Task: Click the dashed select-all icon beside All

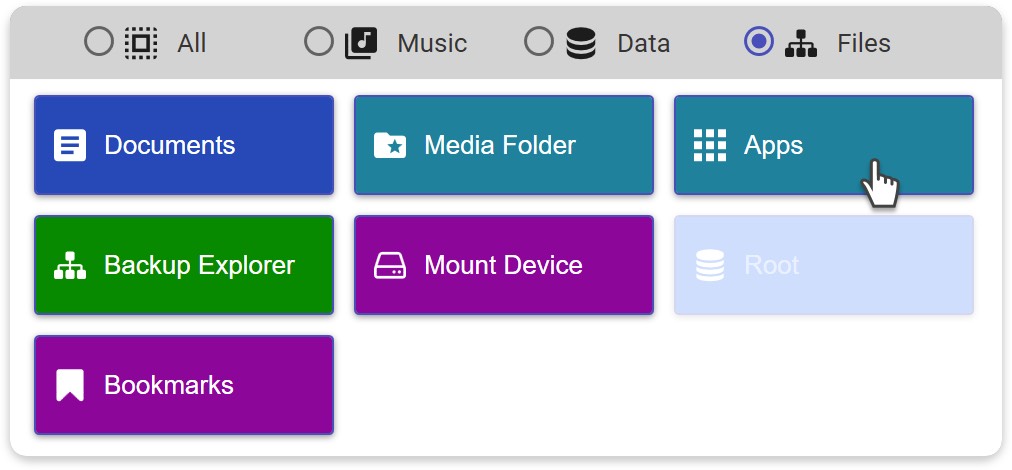Action: point(141,43)
